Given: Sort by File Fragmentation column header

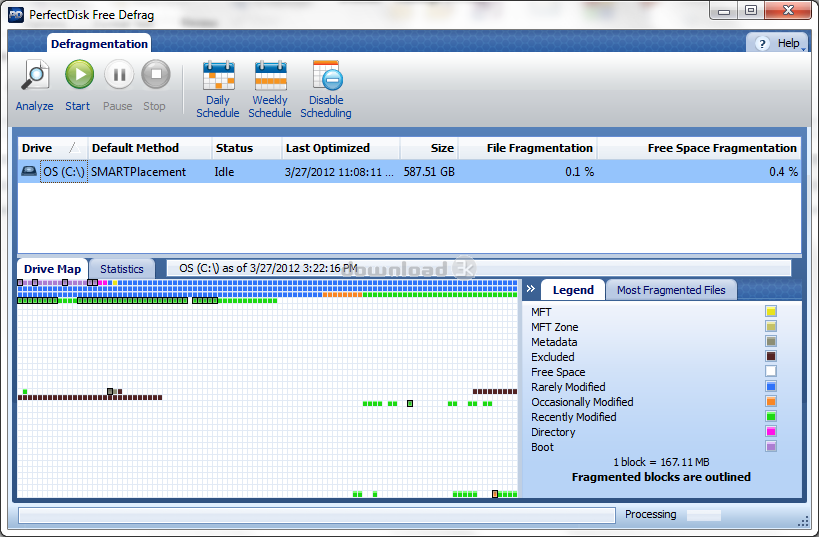Looking at the screenshot, I should pos(528,148).
